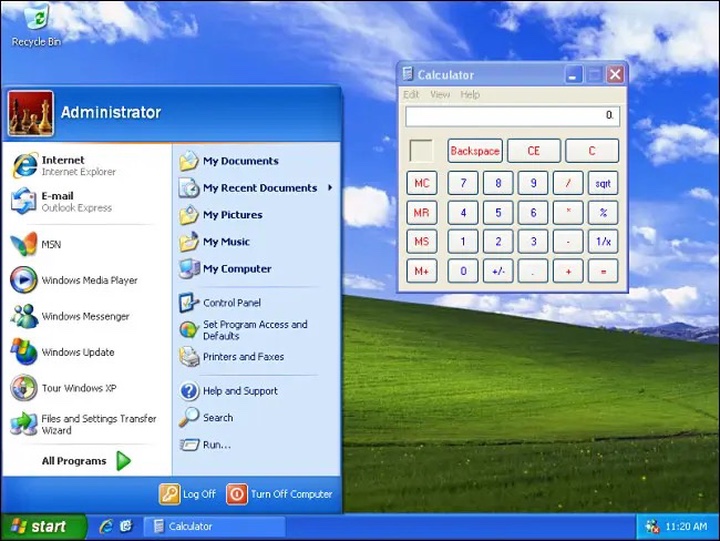Viewport: 720px width, 541px height.
Task: Click the Calculator display field
Action: pos(512,117)
